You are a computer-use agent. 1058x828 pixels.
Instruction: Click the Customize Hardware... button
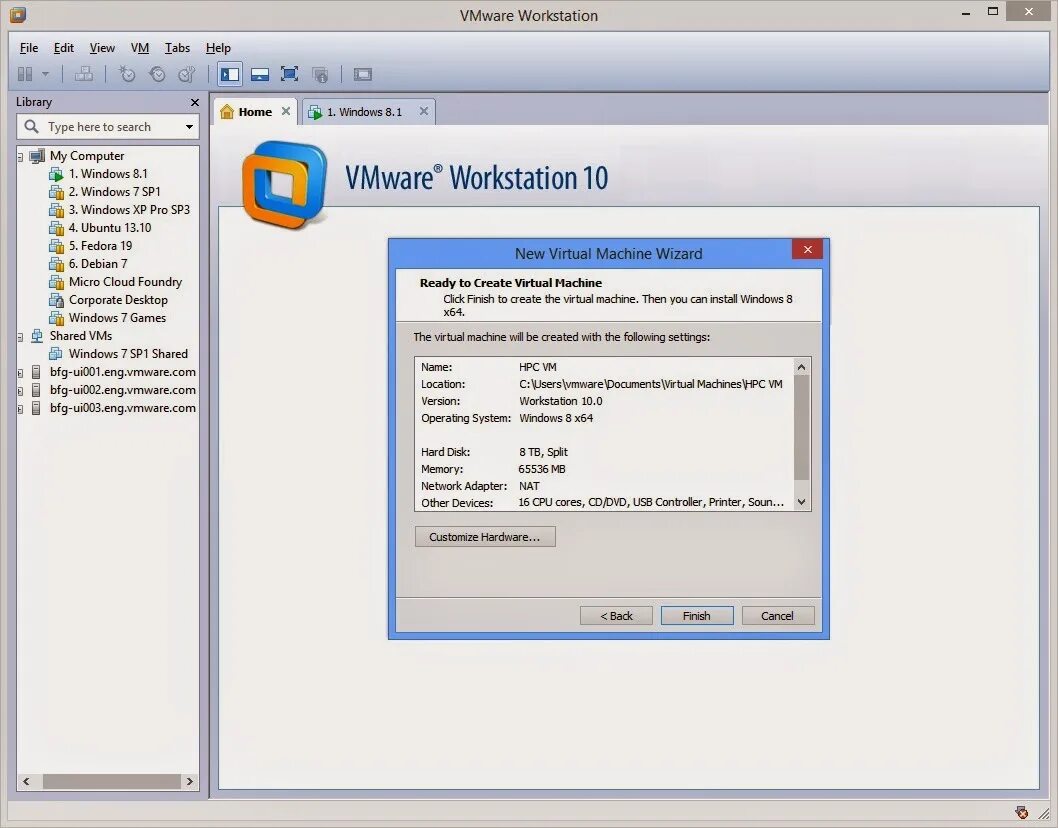click(x=485, y=537)
